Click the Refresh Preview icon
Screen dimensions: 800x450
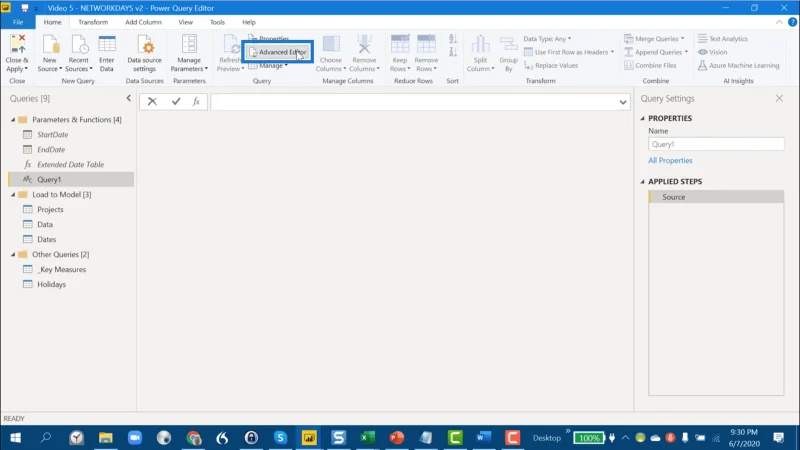click(230, 44)
